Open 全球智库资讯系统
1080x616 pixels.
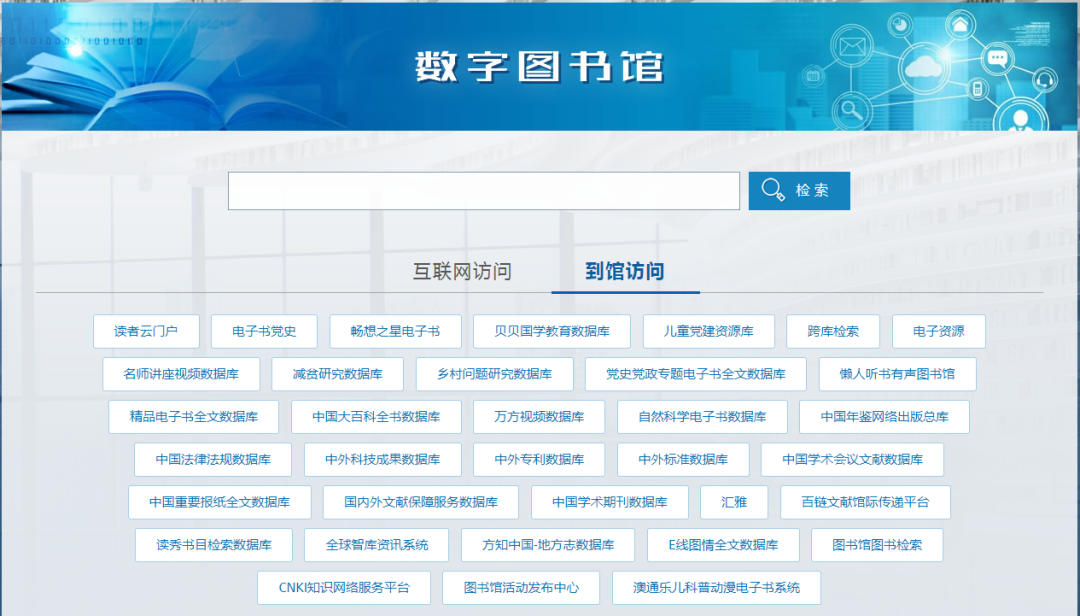pyautogui.click(x=377, y=545)
